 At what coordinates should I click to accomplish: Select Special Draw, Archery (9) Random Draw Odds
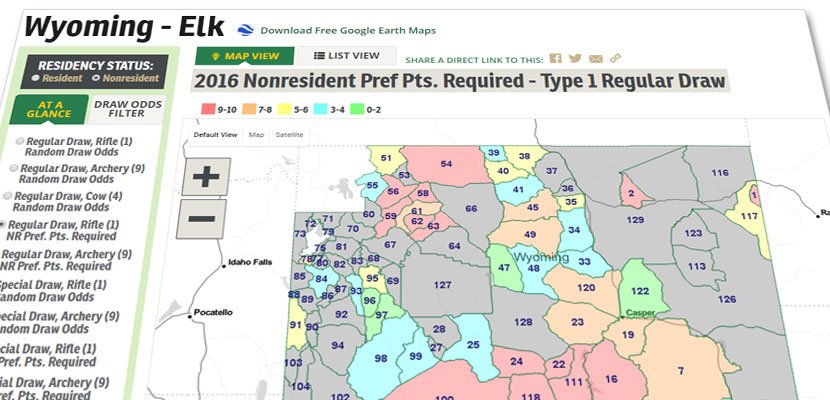point(59,322)
